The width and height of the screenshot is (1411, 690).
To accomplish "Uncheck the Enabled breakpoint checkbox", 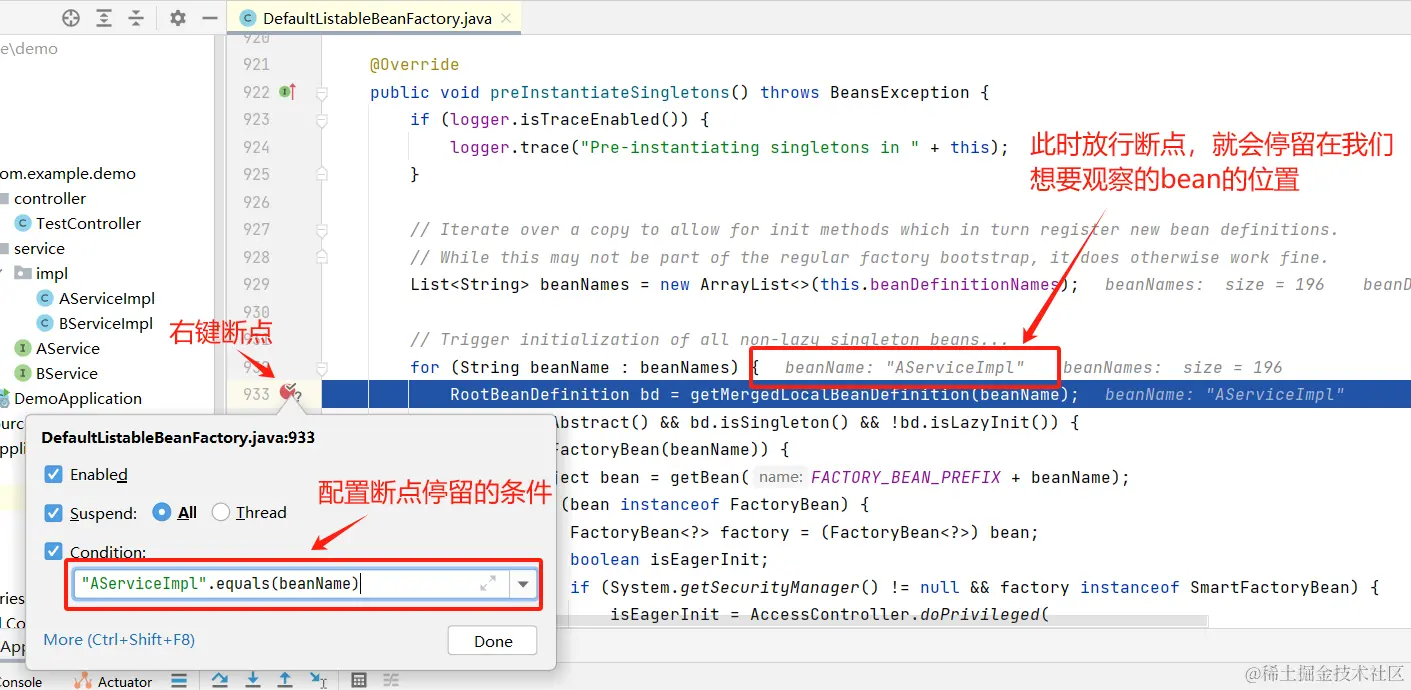I will pos(53,474).
